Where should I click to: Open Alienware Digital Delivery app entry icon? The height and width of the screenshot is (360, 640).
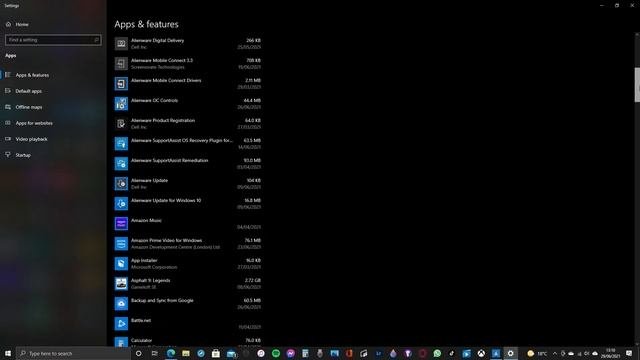[x=121, y=44]
